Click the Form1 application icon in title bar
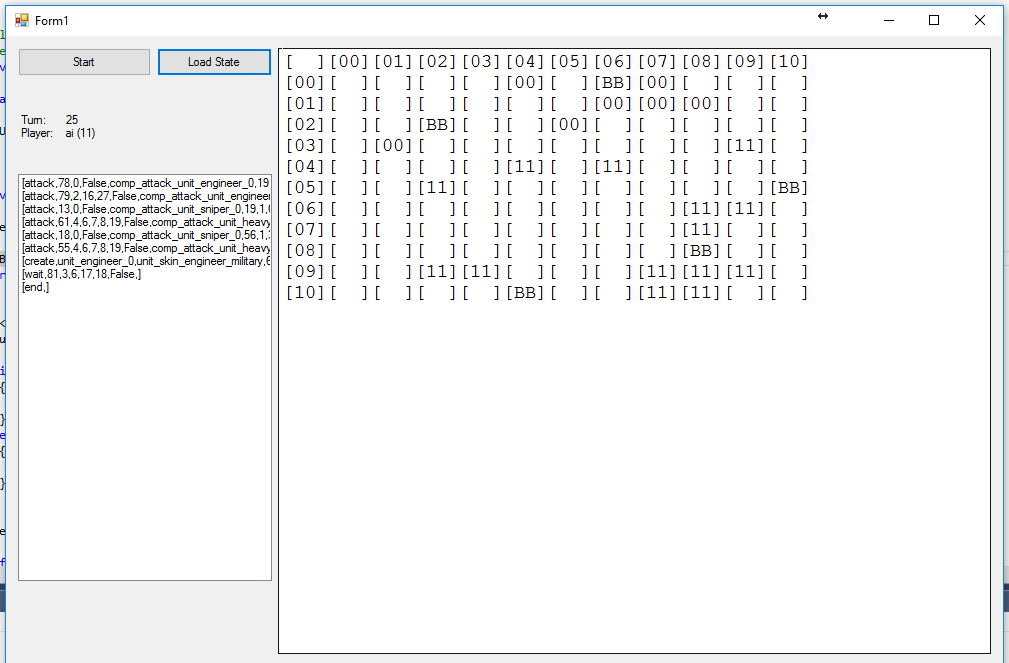 click(22, 20)
